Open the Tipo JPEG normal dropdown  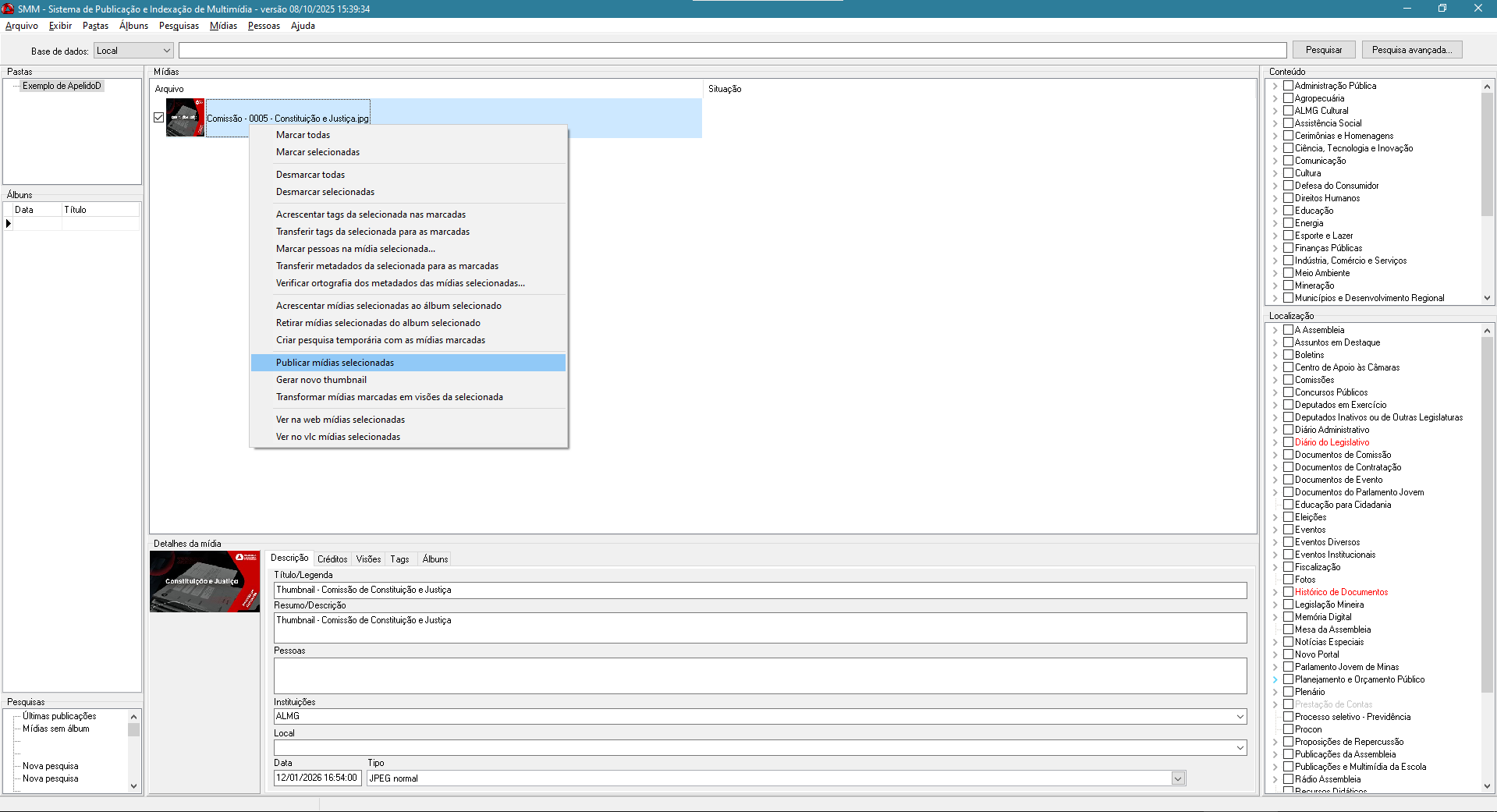1178,778
